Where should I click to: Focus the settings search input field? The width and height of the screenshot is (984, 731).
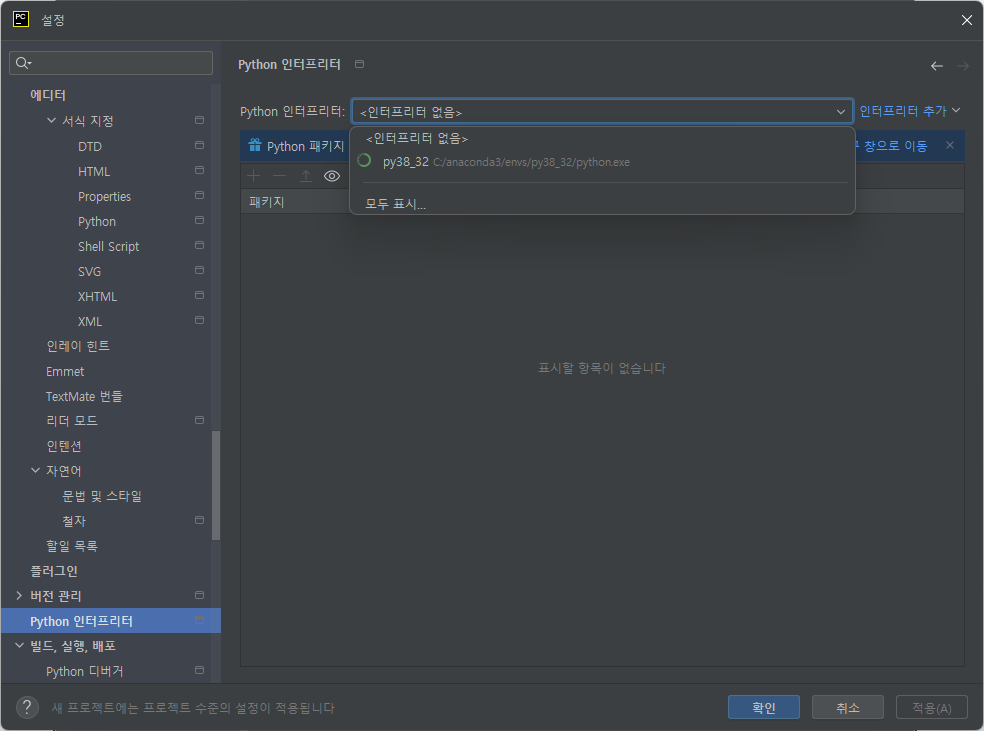(x=111, y=63)
